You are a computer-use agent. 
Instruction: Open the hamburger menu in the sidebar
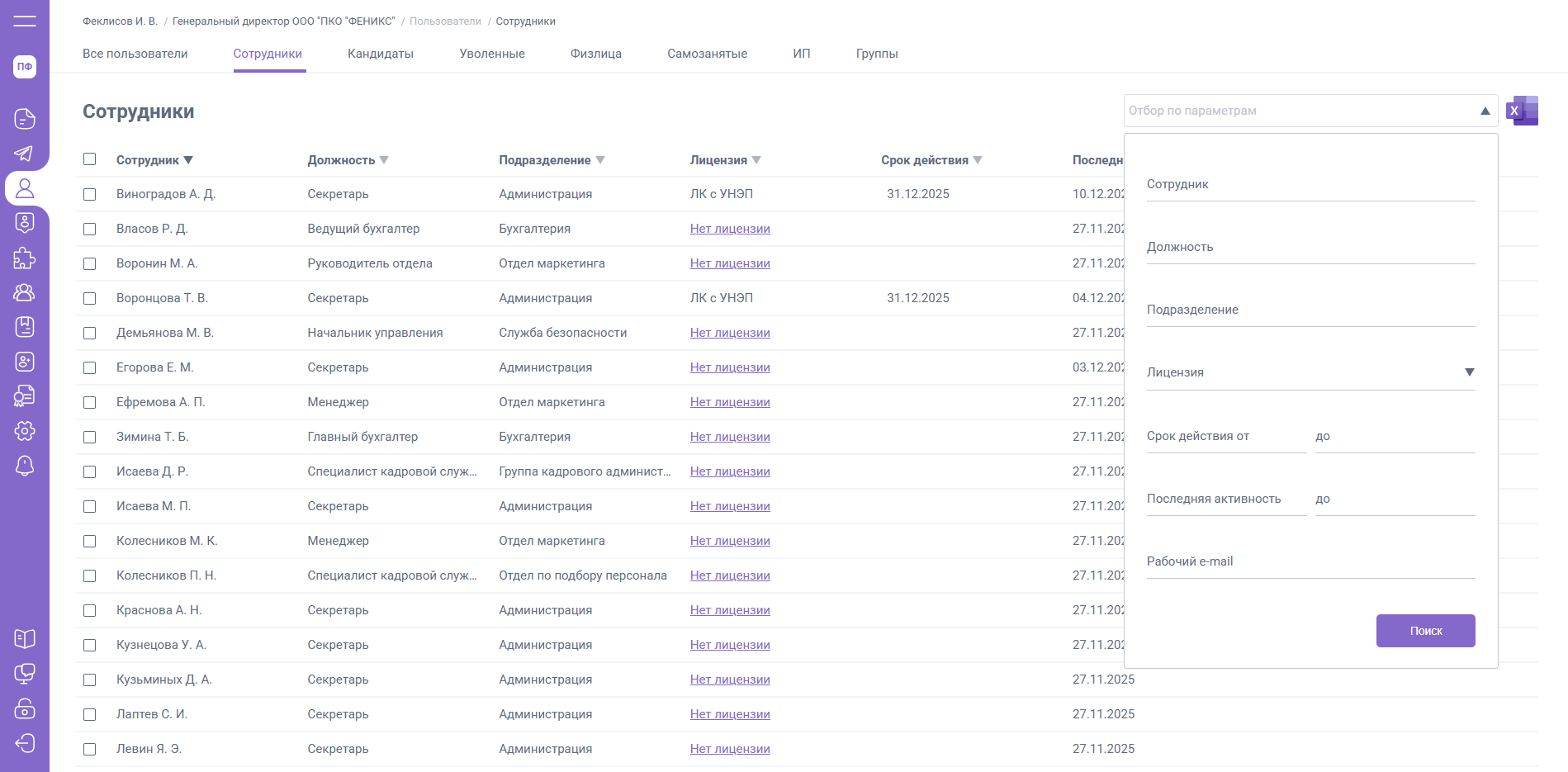[25, 21]
